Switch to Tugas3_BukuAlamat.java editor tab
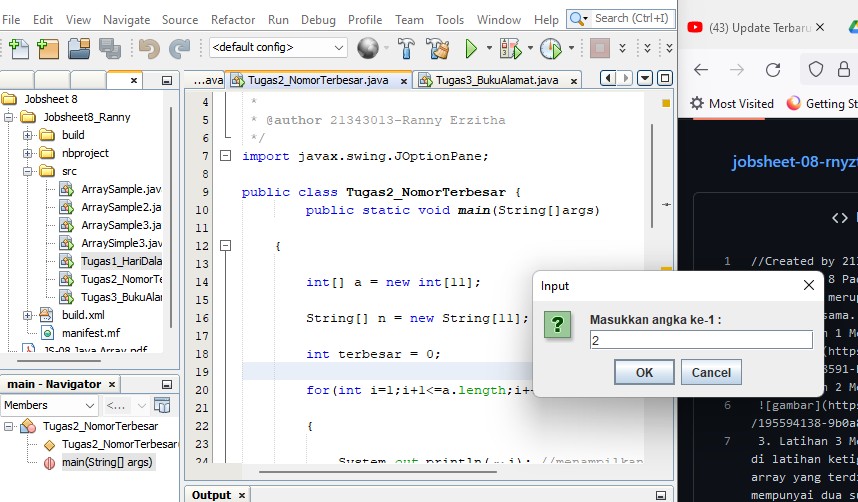858x502 pixels. (x=497, y=80)
